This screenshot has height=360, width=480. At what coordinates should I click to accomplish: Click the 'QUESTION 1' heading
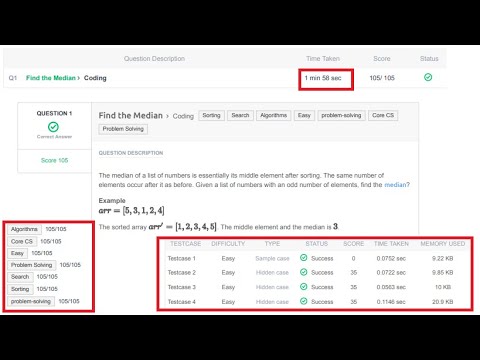(x=54, y=113)
